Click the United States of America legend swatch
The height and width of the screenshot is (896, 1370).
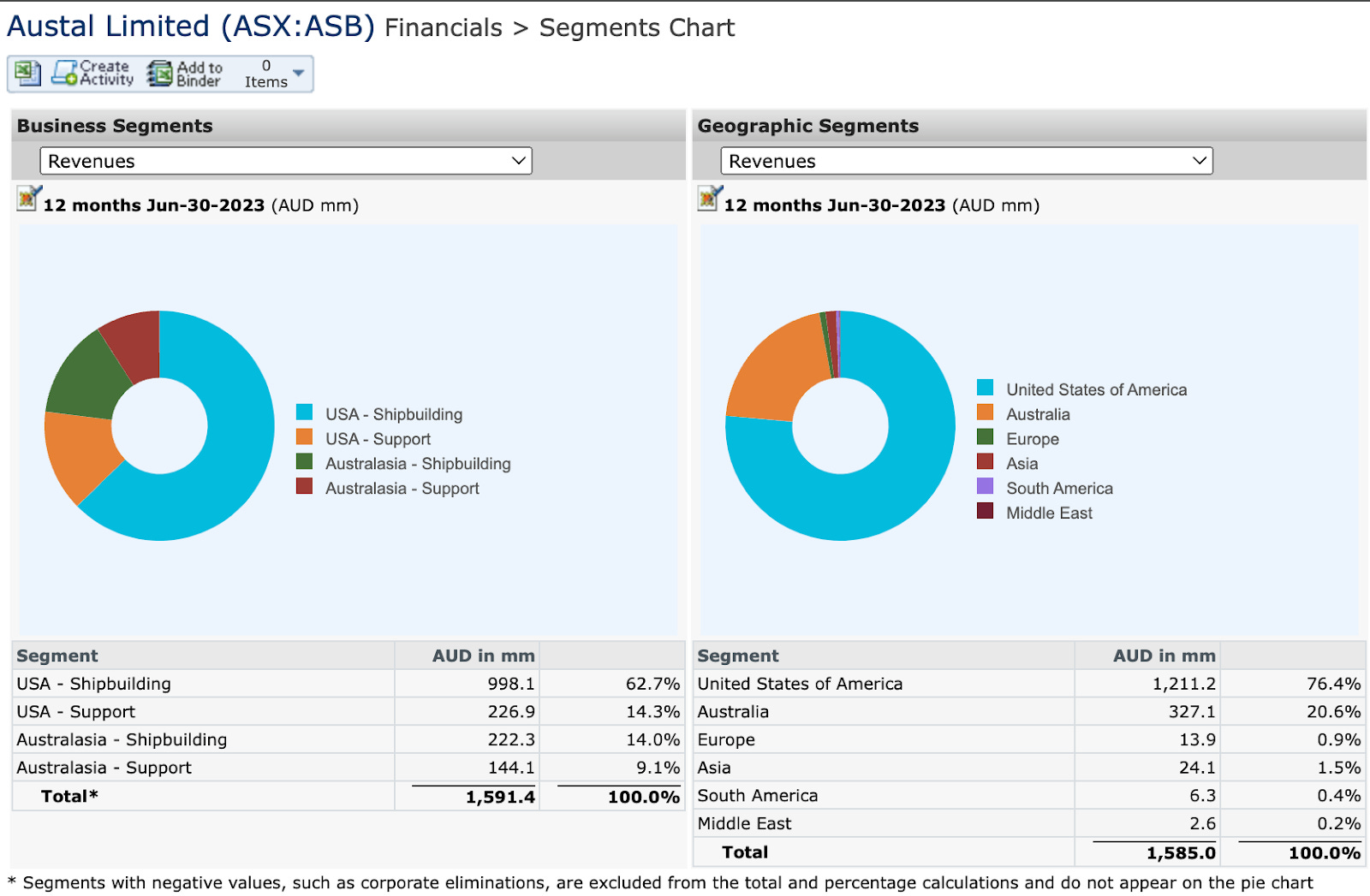click(986, 387)
